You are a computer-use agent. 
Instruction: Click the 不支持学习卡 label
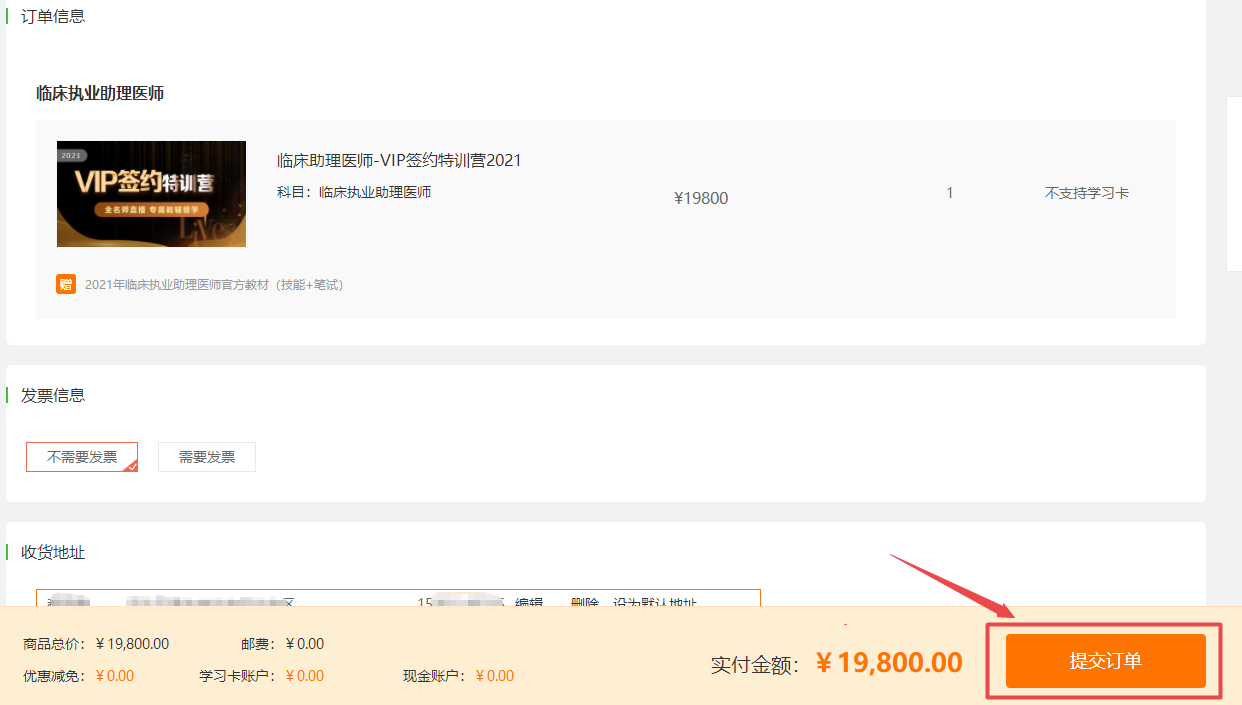pos(1086,193)
